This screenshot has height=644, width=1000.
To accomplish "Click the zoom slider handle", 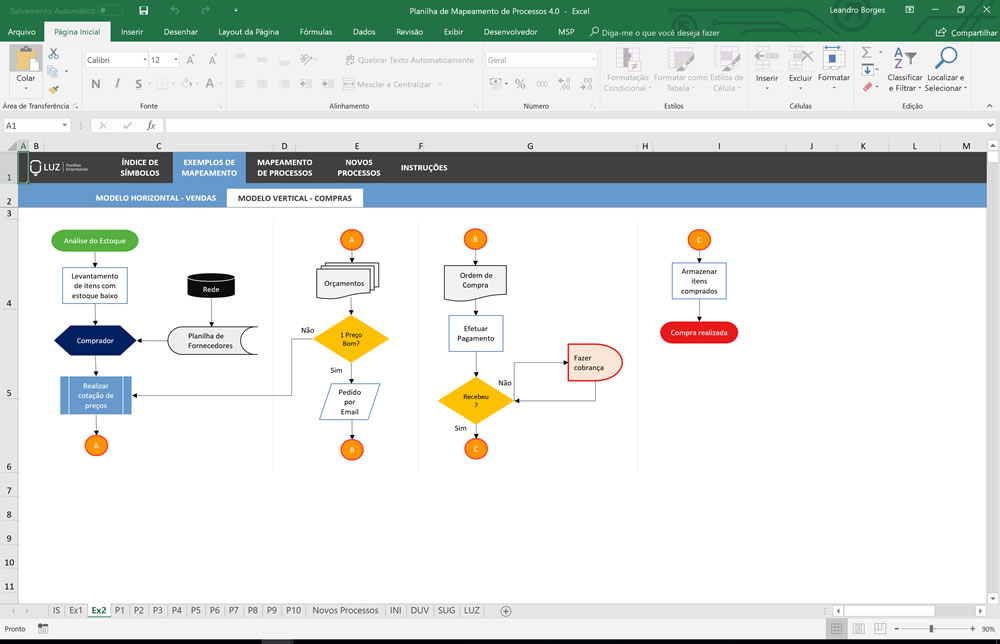I will [932, 629].
